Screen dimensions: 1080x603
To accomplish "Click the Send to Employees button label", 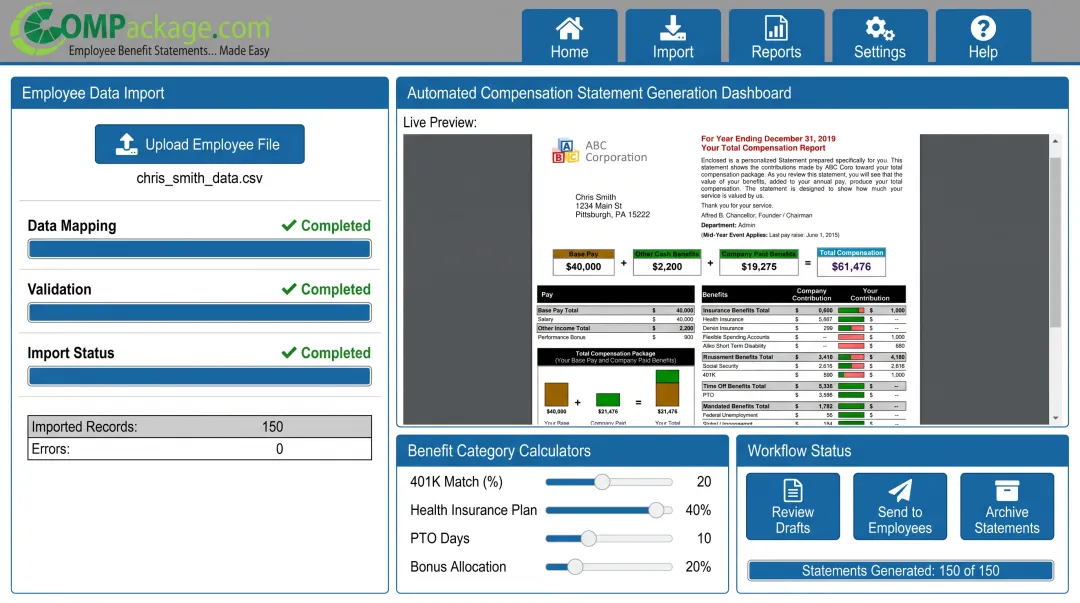I will [900, 520].
